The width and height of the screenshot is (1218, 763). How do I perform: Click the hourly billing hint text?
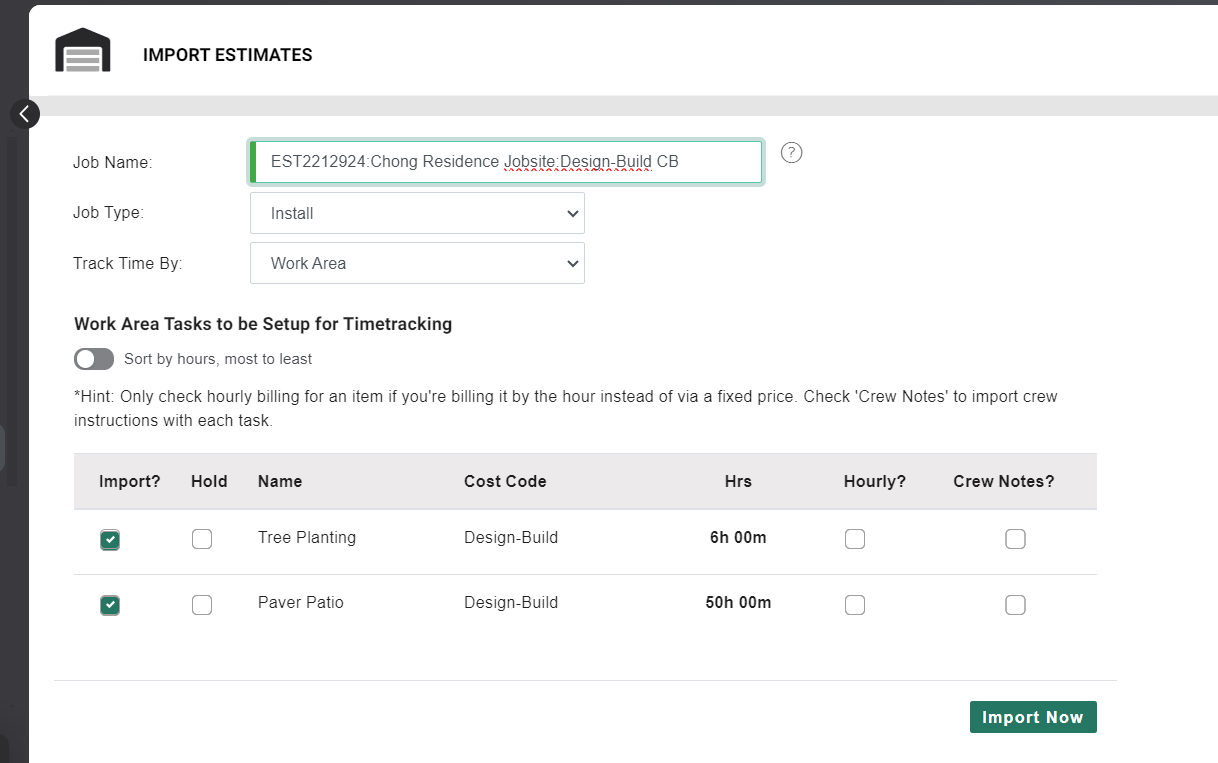pos(566,408)
